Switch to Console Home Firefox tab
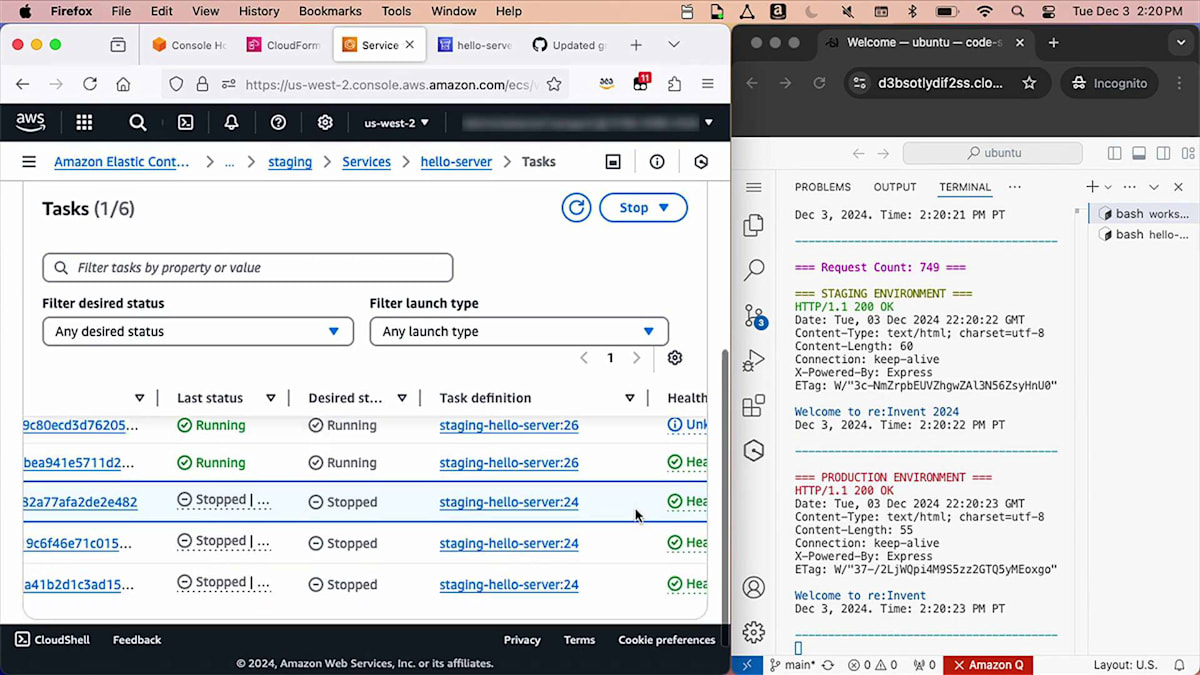This screenshot has width=1200, height=675. (189, 45)
